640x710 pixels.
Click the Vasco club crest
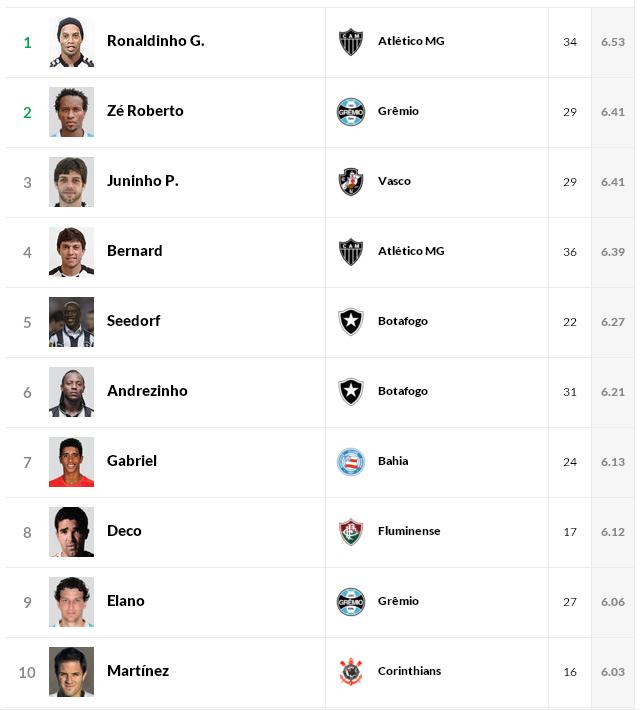(351, 182)
